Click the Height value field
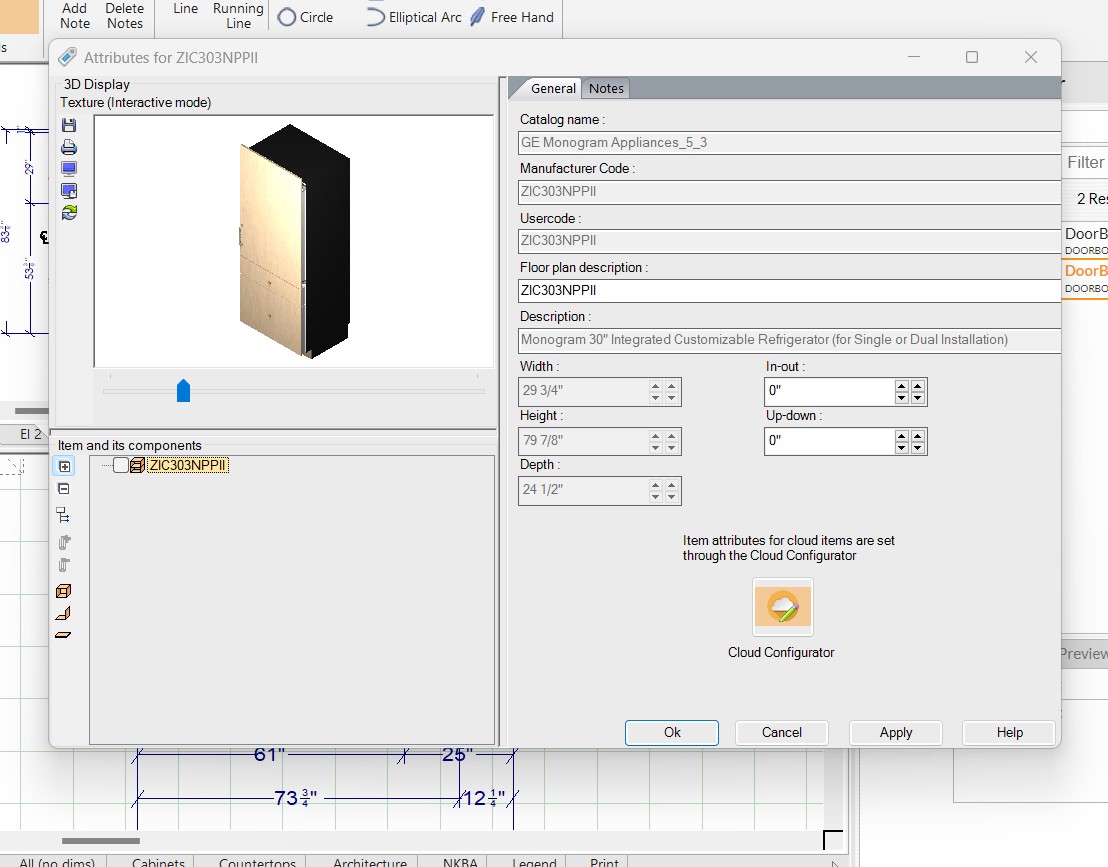The height and width of the screenshot is (867, 1108). point(584,440)
